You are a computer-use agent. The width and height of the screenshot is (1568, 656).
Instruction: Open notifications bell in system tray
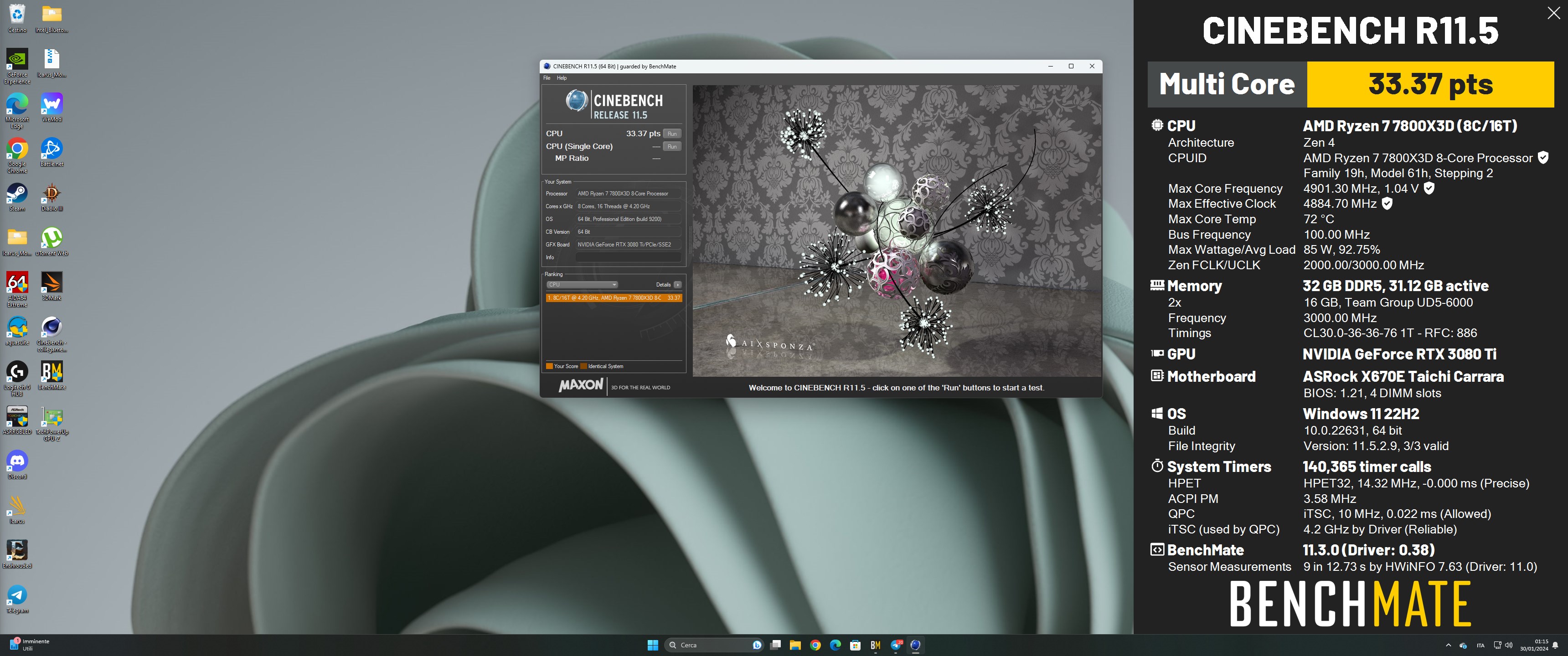tap(1555, 645)
